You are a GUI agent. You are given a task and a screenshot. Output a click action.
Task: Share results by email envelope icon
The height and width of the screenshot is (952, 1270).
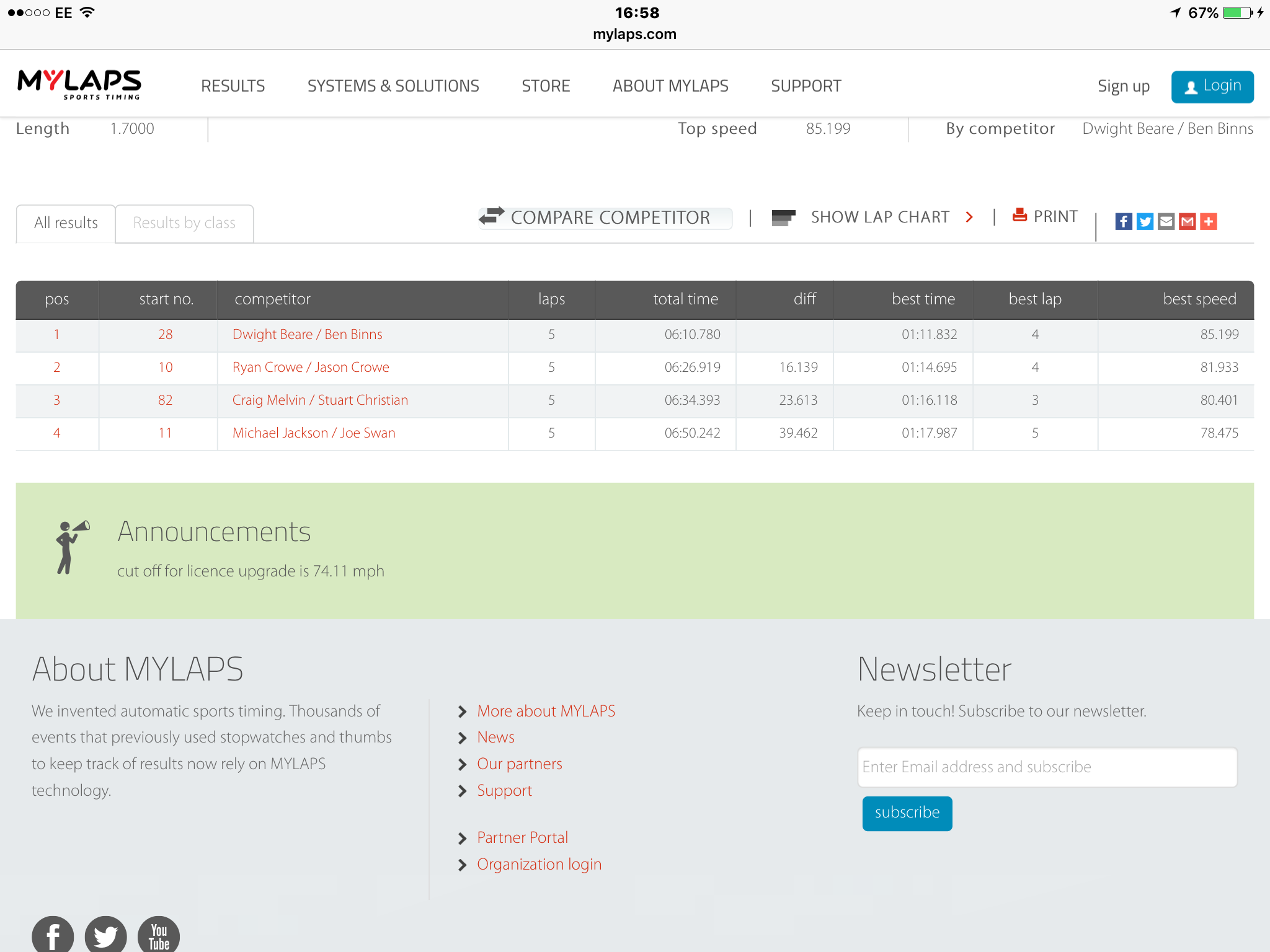pyautogui.click(x=1166, y=221)
